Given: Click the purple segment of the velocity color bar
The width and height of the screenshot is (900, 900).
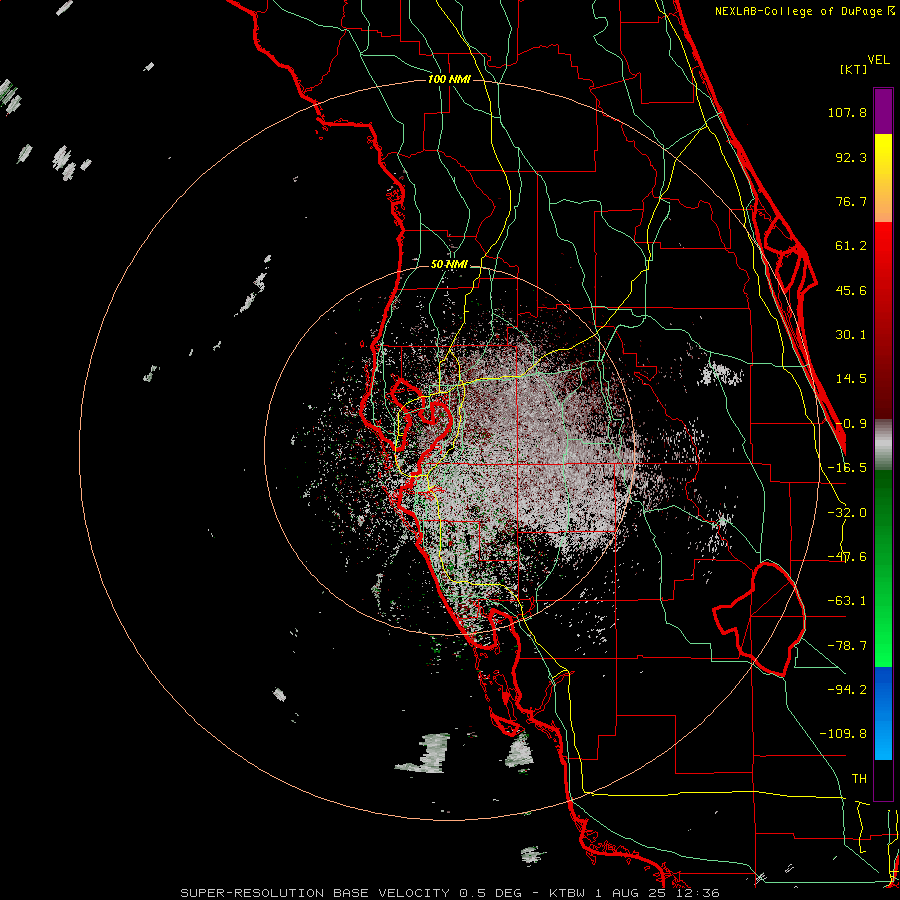Looking at the screenshot, I should 883,111.
